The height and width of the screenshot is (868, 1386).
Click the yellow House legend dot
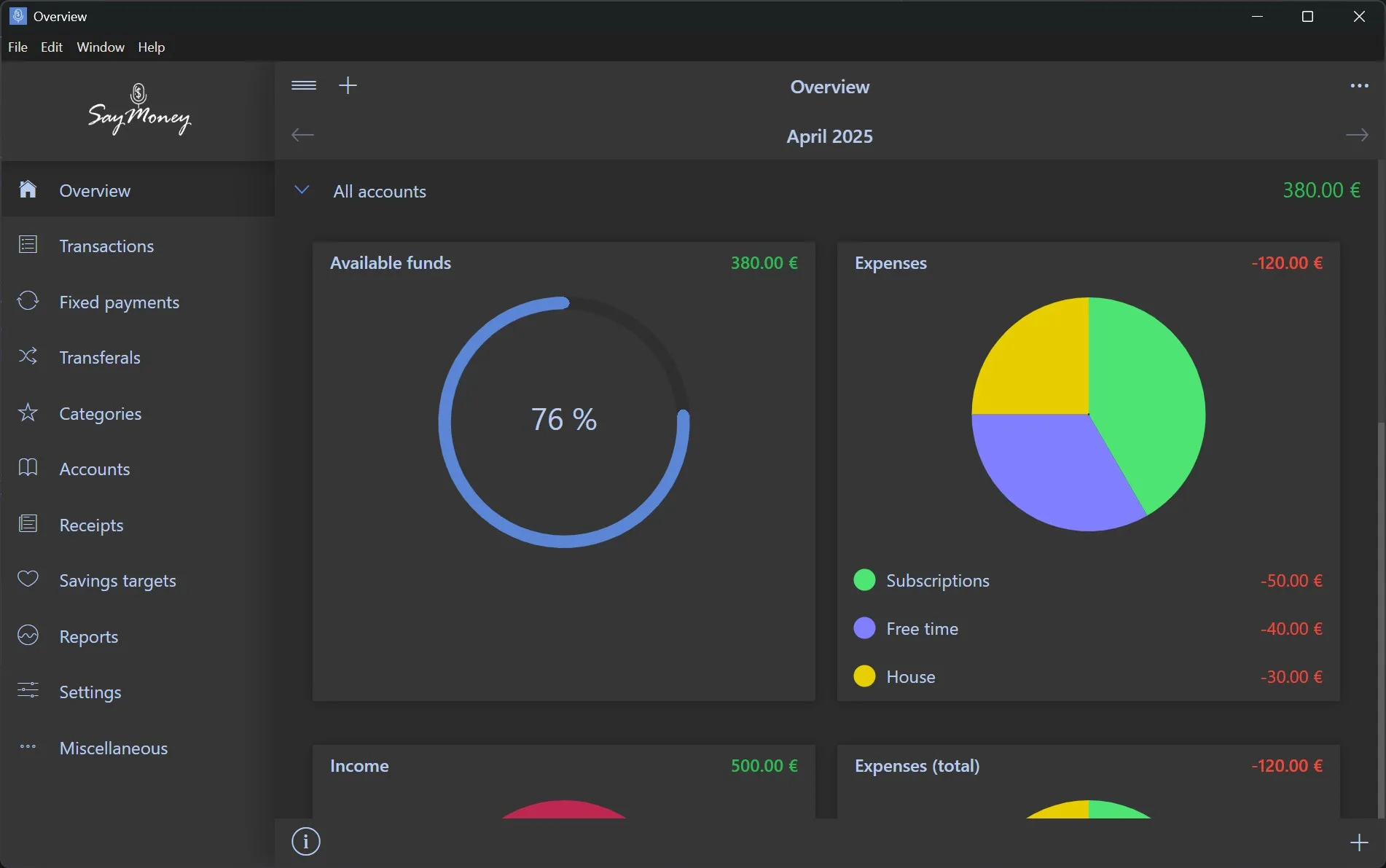click(x=864, y=676)
